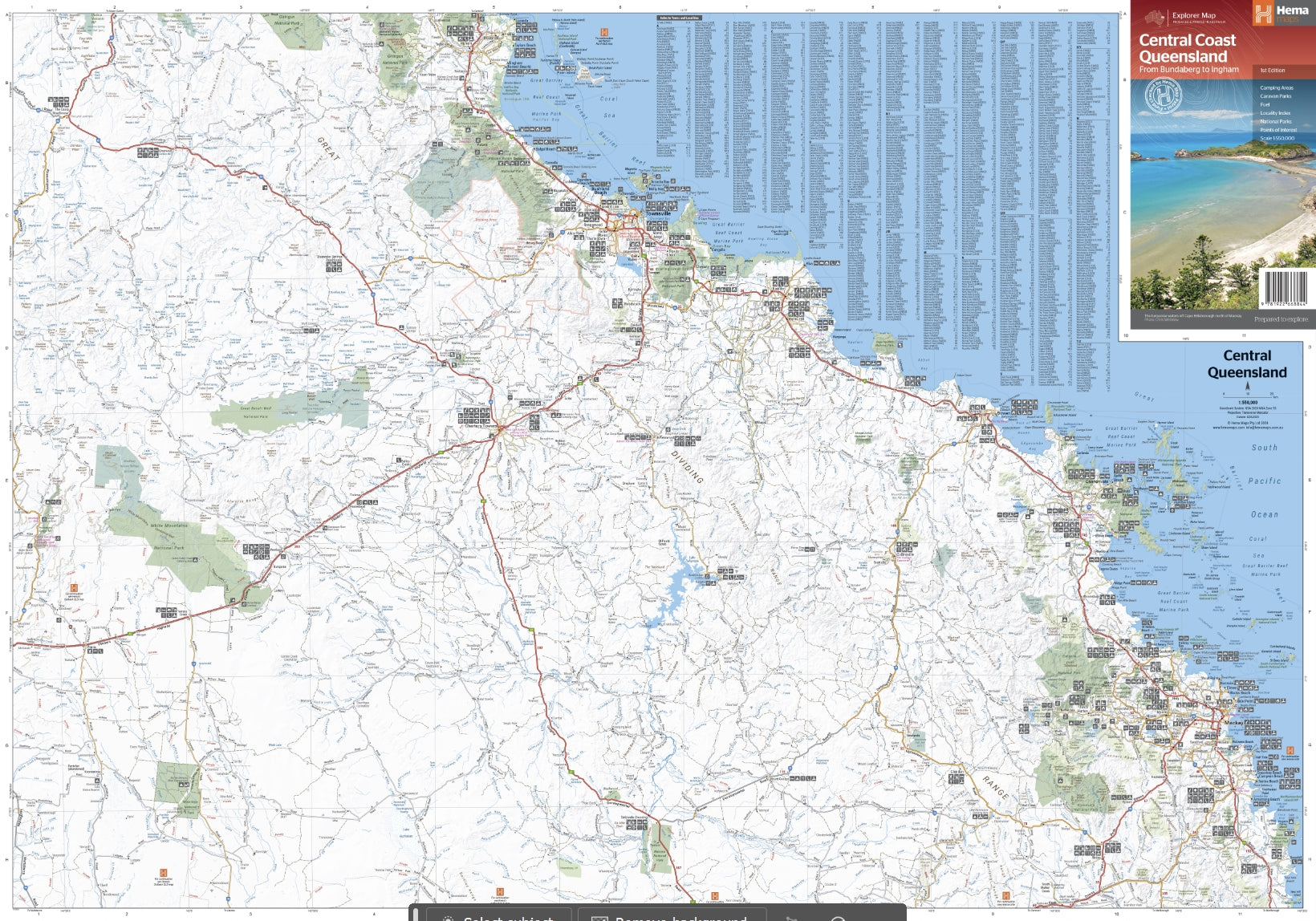The image size is (1316, 921).
Task: Click the circular Hema stamp on the cover
Action: 1163,98
